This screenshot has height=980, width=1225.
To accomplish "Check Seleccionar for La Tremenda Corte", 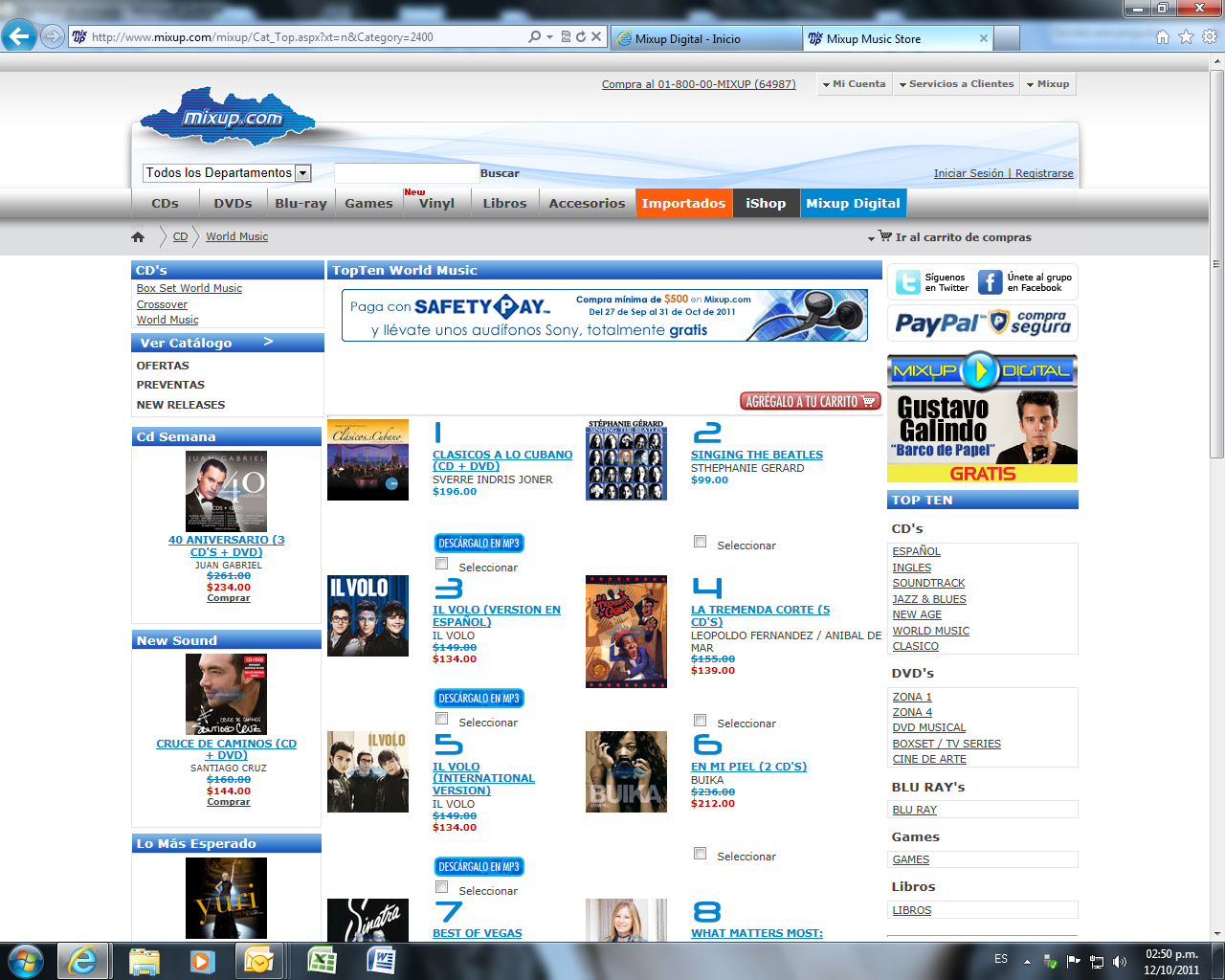I will pyautogui.click(x=700, y=720).
